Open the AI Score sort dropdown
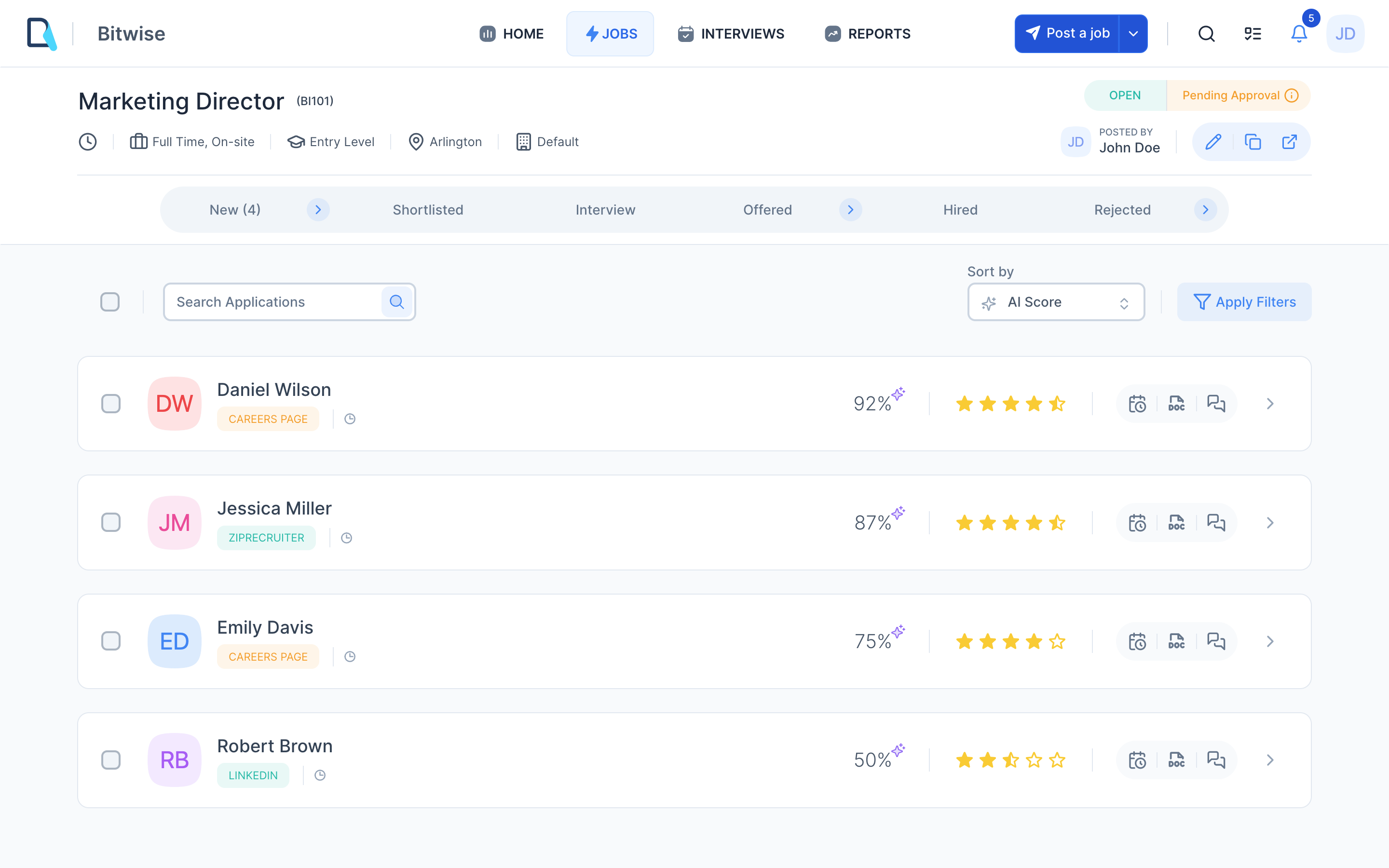Viewport: 1389px width, 868px height. point(1056,301)
